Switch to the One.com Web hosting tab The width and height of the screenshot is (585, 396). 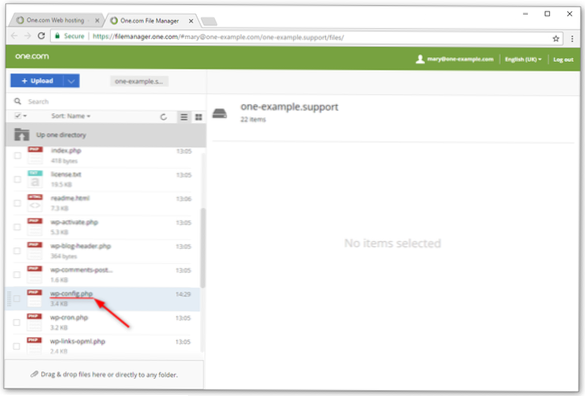[55, 20]
